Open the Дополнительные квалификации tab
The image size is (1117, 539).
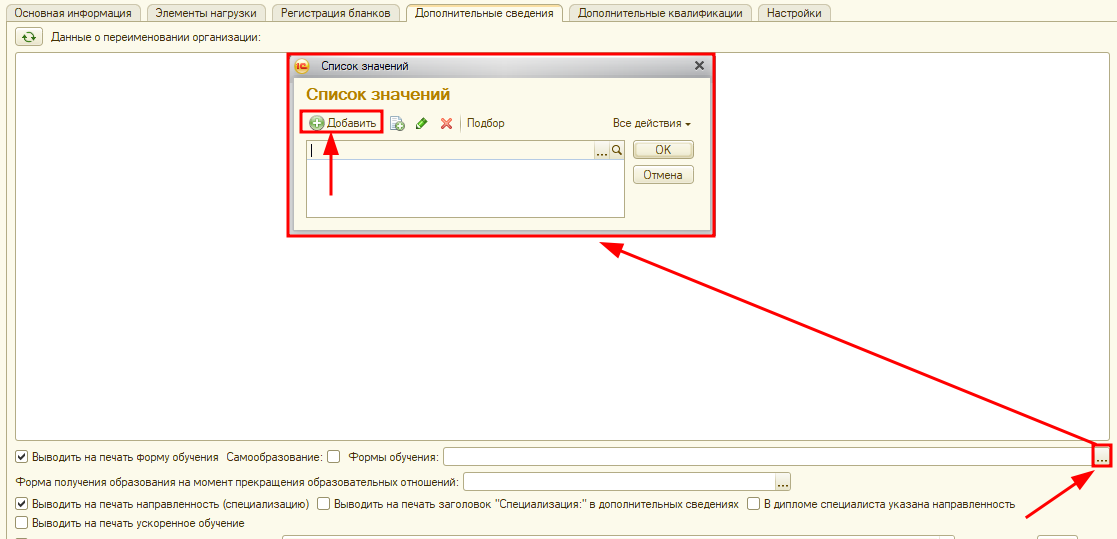pyautogui.click(x=660, y=13)
